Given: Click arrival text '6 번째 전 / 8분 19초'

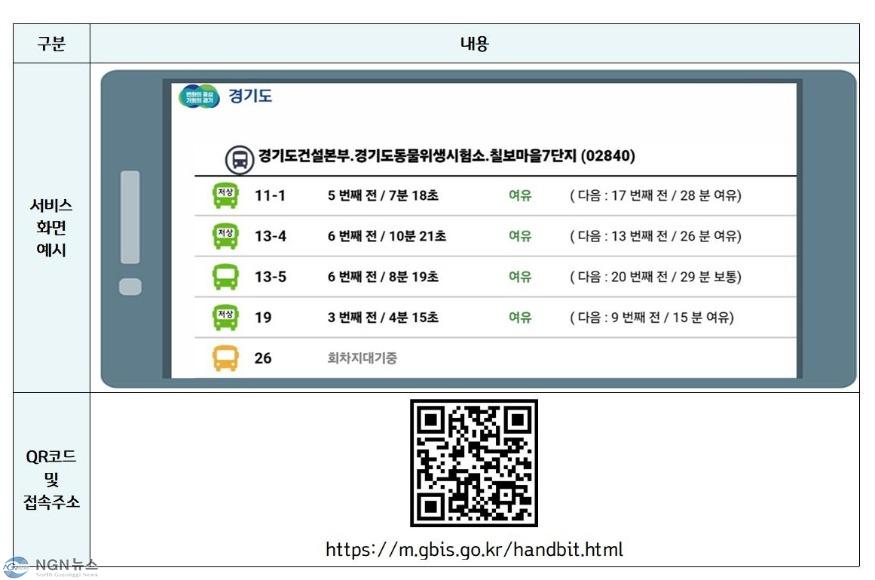Looking at the screenshot, I should 383,277.
